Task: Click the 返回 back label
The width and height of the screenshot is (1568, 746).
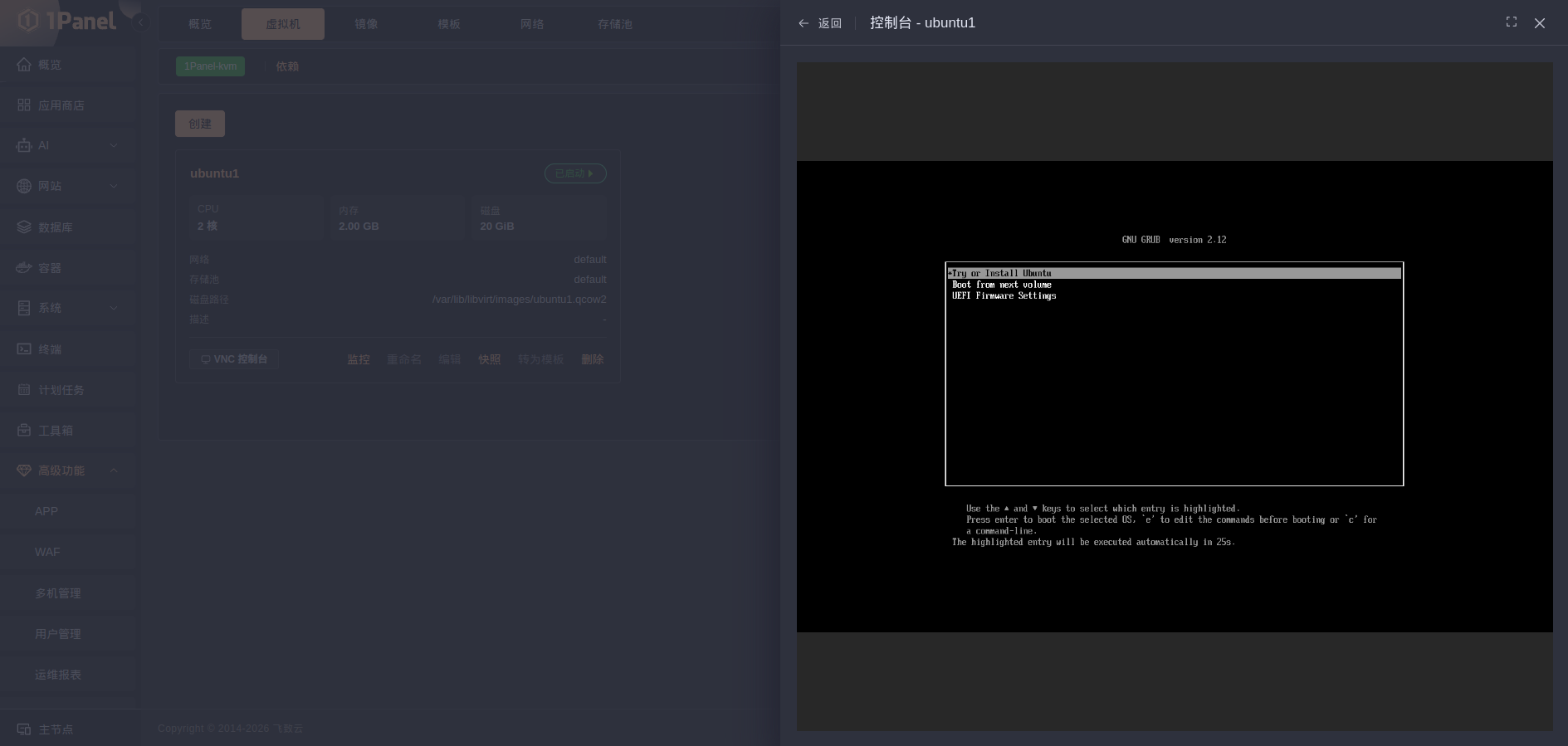Action: click(x=829, y=23)
